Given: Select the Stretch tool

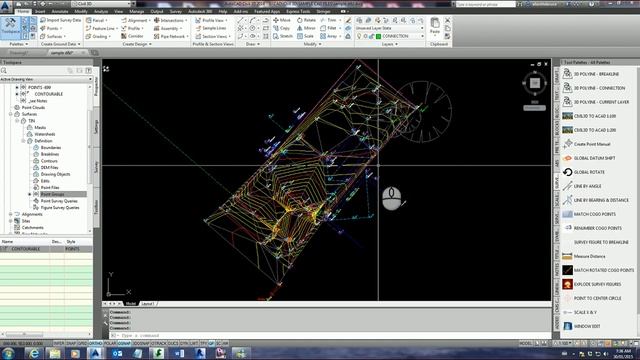Looking at the screenshot, I should pos(283,36).
